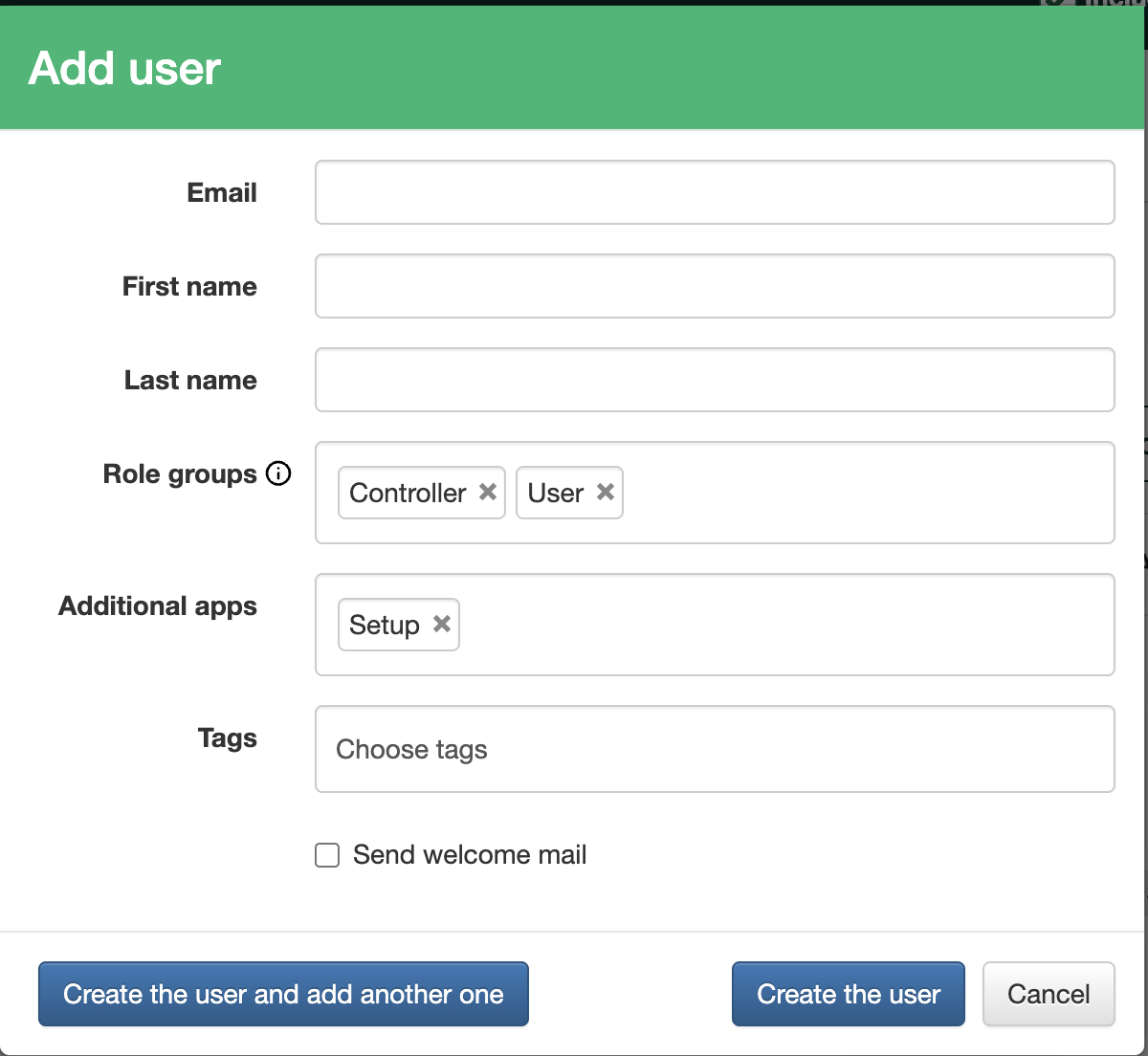Image resolution: width=1148 pixels, height=1056 pixels.
Task: Click the Create the user button
Action: pos(849,994)
